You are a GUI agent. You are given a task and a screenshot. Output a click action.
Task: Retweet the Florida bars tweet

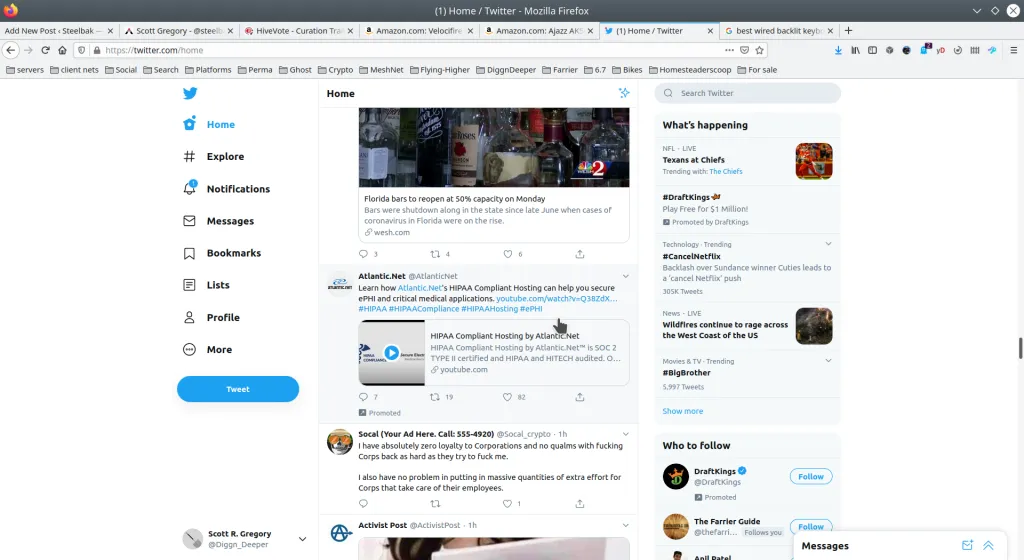coord(435,254)
